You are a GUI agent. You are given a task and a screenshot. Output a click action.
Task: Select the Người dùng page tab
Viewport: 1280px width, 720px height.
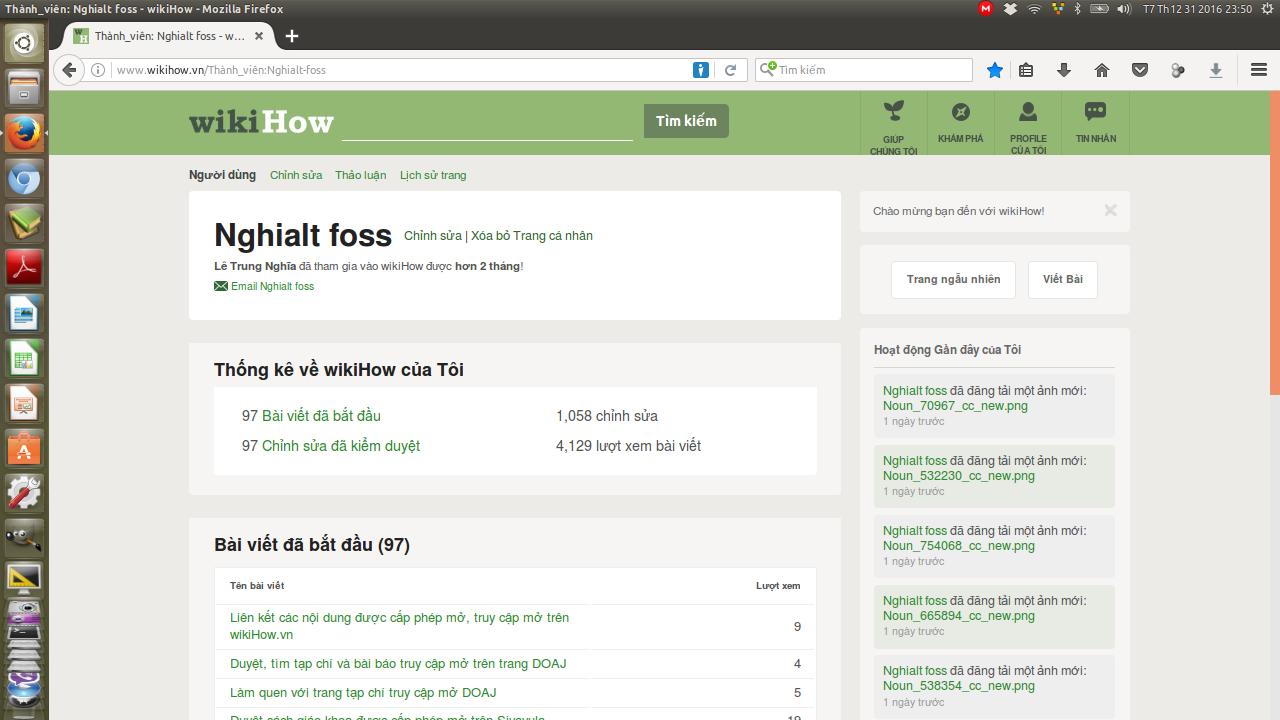click(222, 175)
